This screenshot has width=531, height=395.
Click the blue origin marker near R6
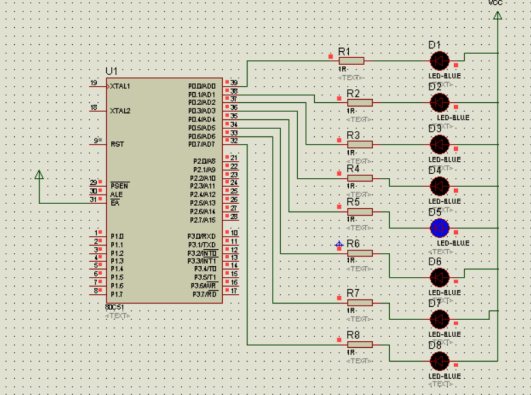339,245
